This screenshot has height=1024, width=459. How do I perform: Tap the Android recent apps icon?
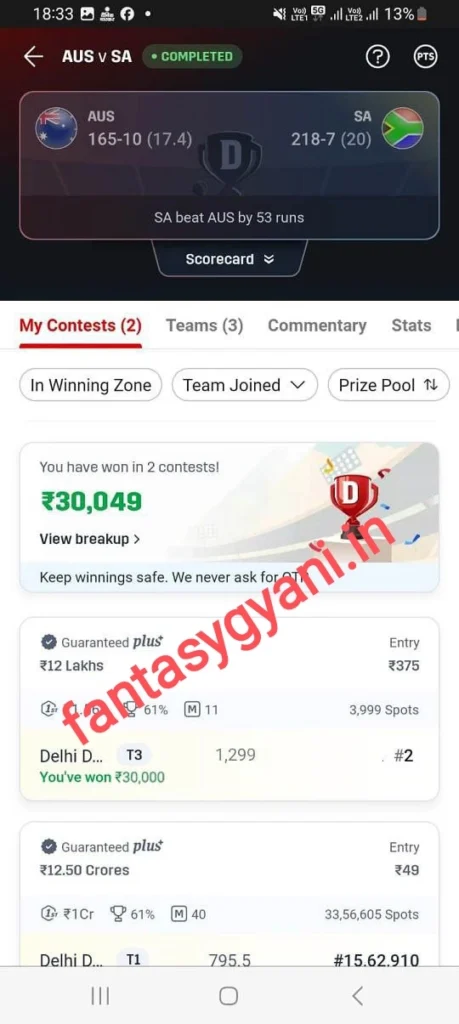(x=100, y=995)
